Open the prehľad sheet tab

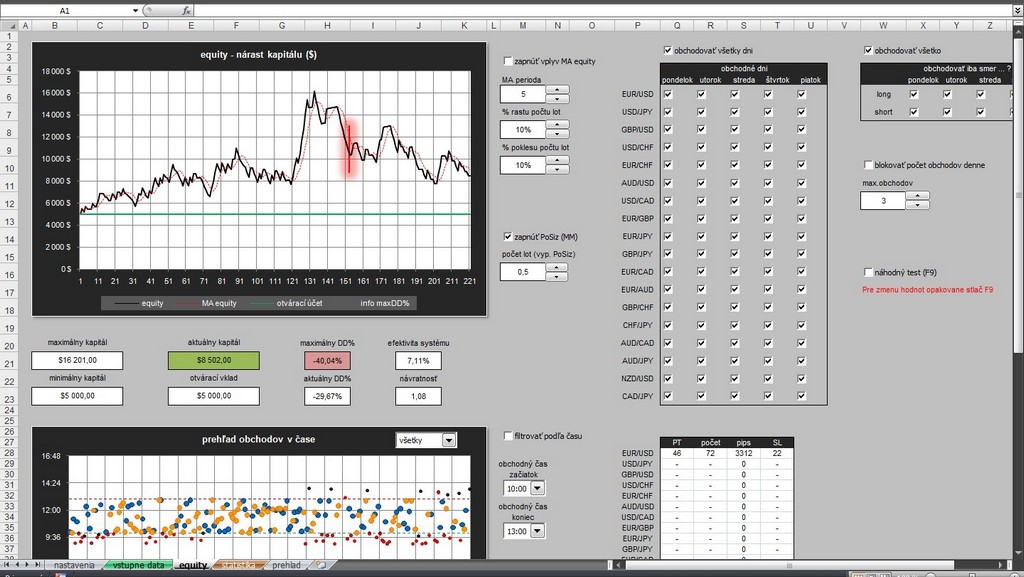pos(286,565)
